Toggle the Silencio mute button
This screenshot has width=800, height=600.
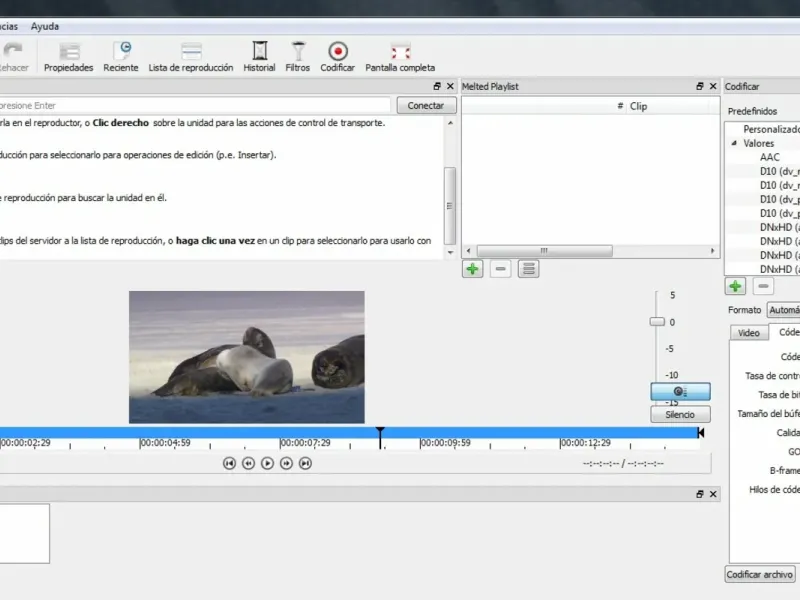tap(680, 414)
